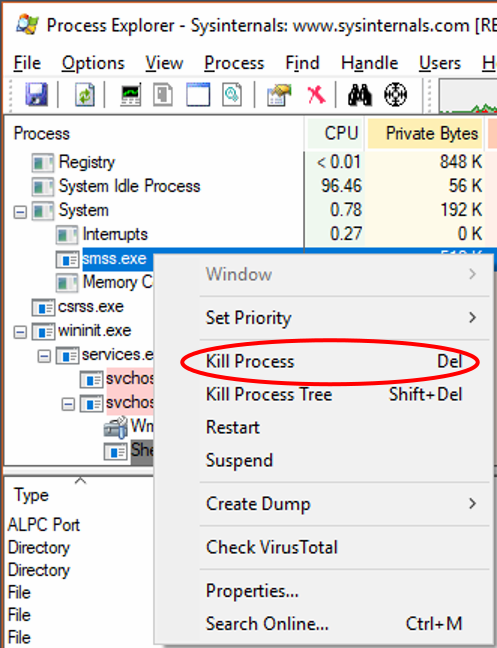Click the Show Process Tree toolbar icon
This screenshot has height=648, width=497.
coord(163,94)
